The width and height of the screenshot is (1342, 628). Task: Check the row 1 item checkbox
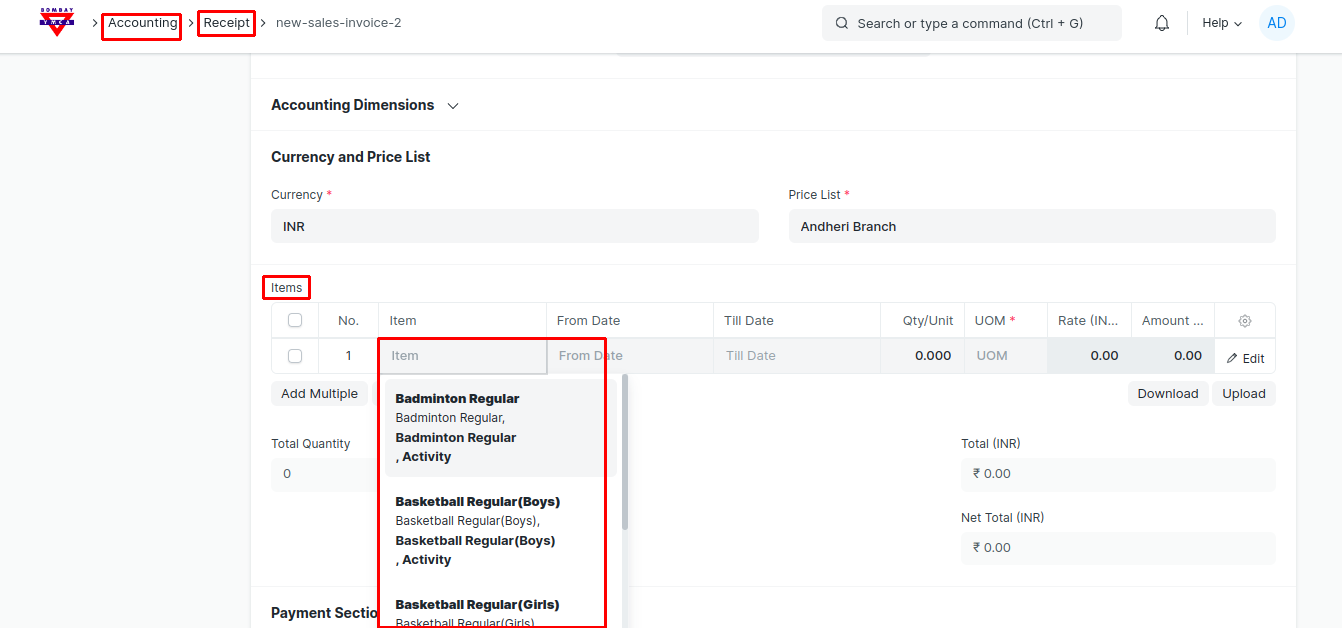[x=295, y=356]
